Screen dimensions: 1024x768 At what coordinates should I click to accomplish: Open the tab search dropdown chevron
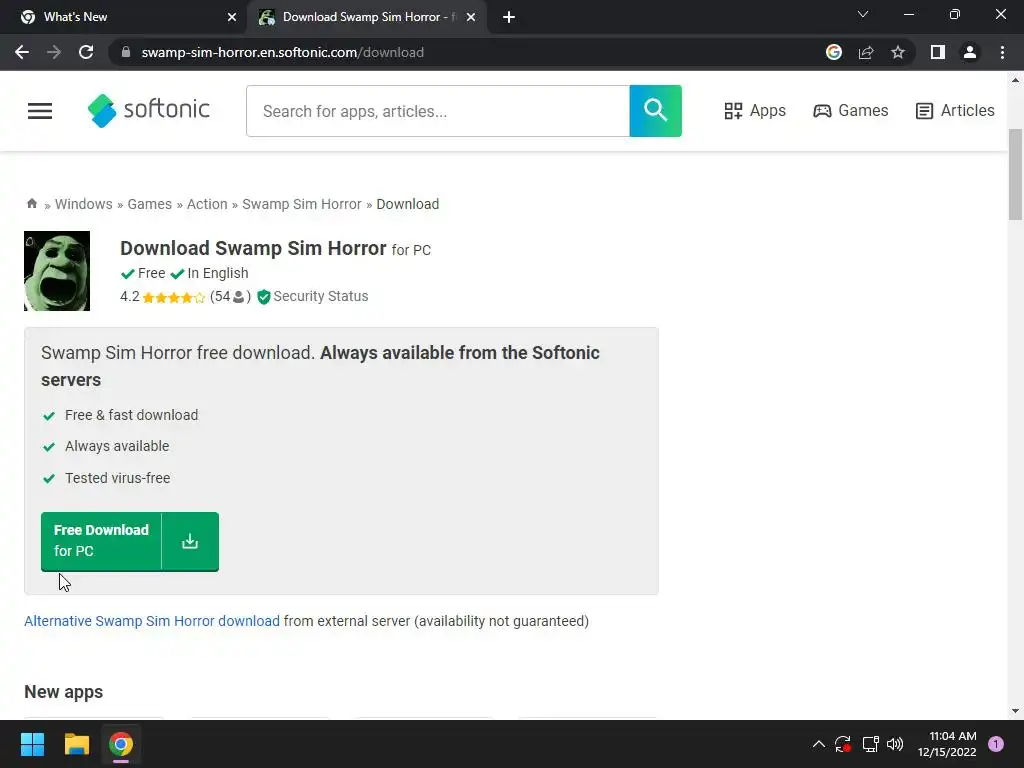coord(863,14)
